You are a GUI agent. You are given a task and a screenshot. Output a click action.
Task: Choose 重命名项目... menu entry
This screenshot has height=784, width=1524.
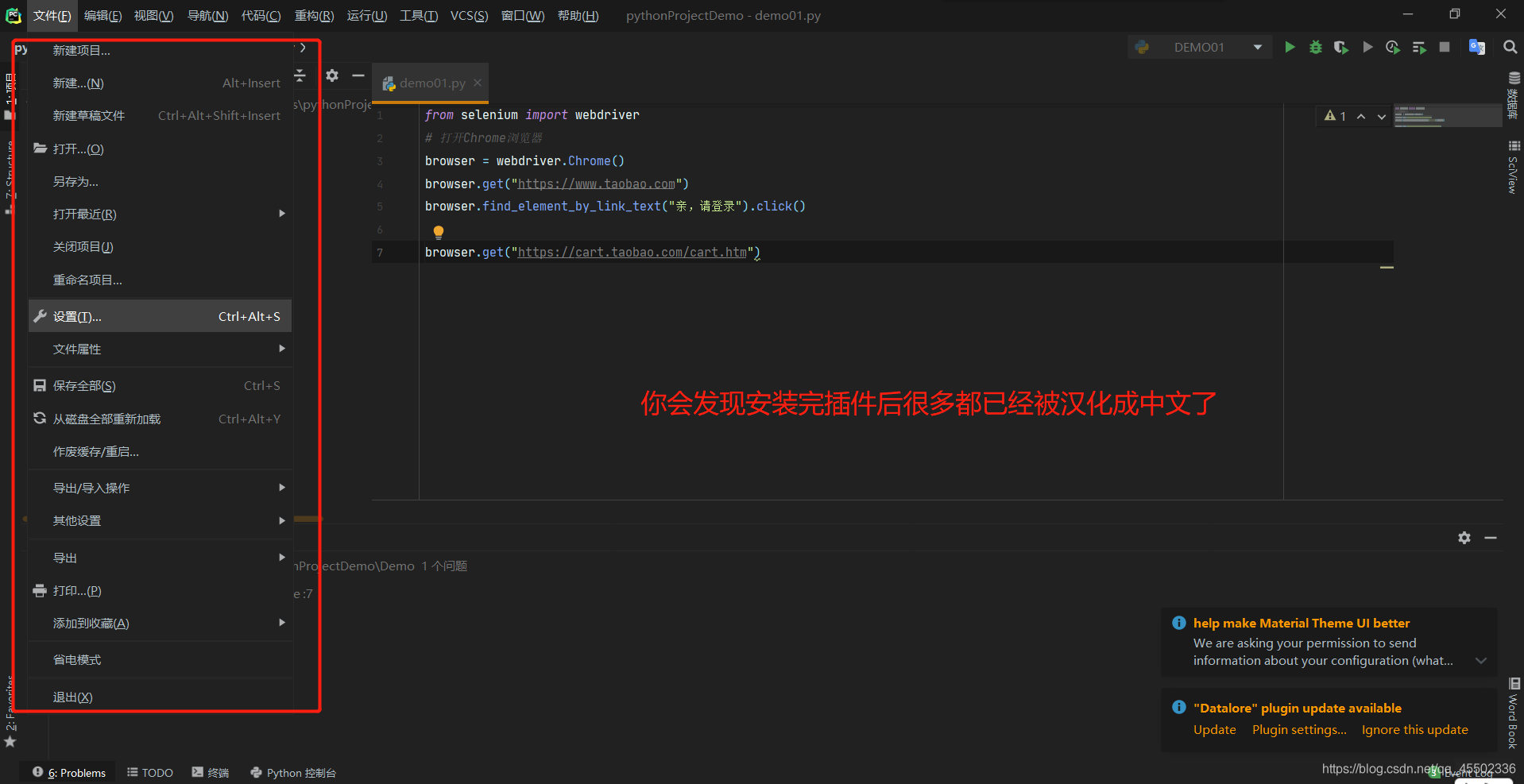(x=161, y=280)
